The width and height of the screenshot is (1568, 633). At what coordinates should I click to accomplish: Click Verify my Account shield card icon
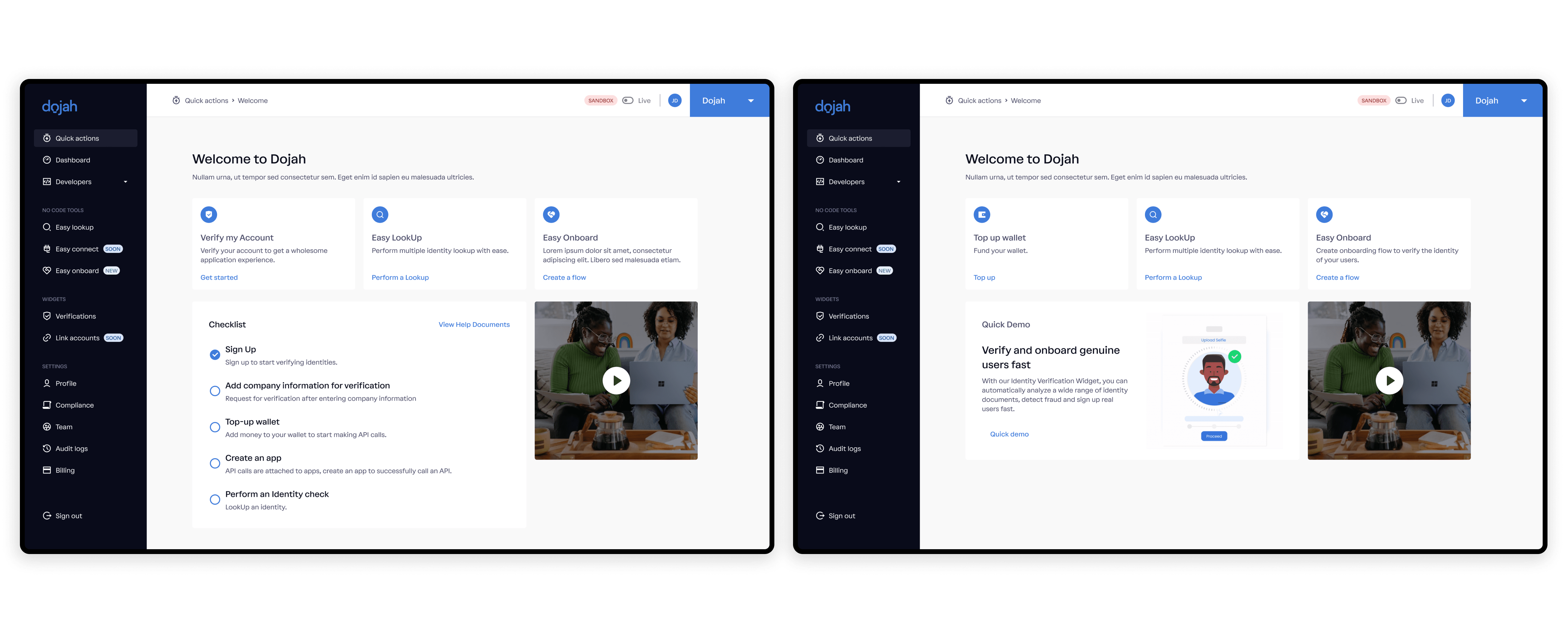[209, 214]
